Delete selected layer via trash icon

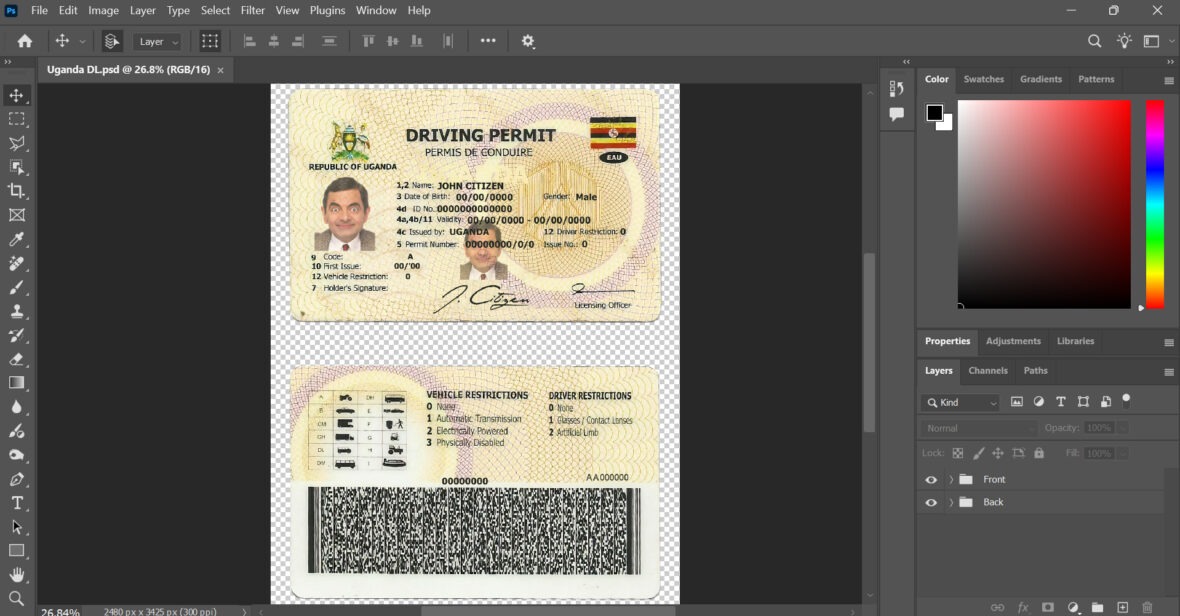1148,606
